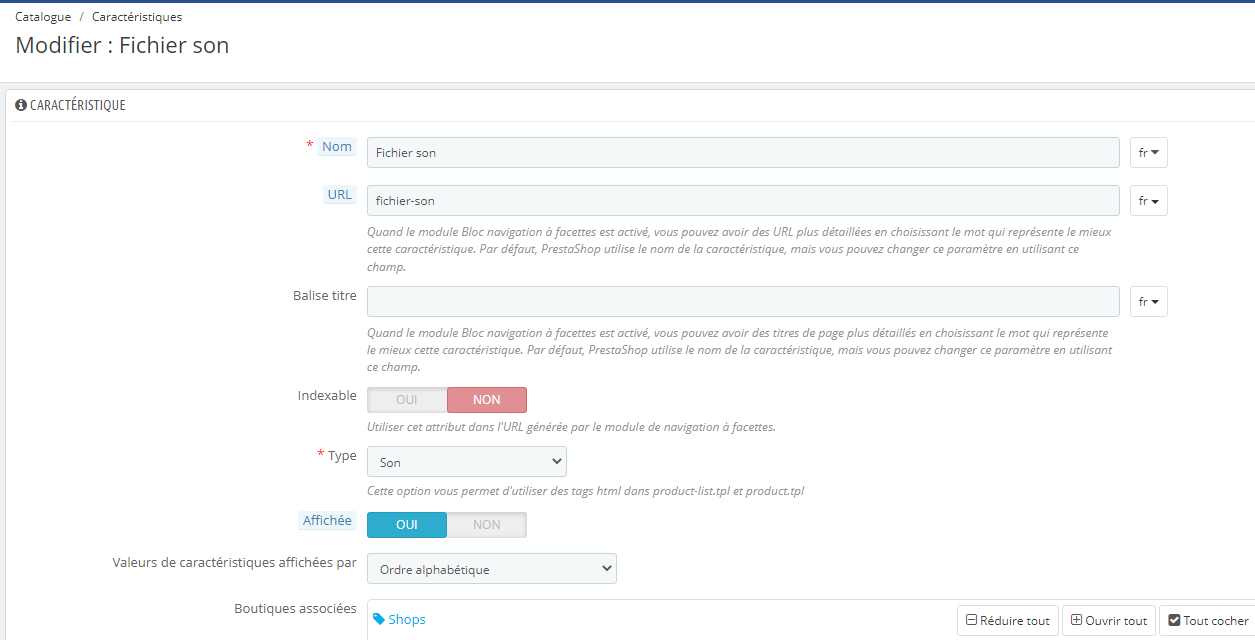Click the info icon beside Caractéristique heading
The image size is (1255, 640).
point(21,105)
